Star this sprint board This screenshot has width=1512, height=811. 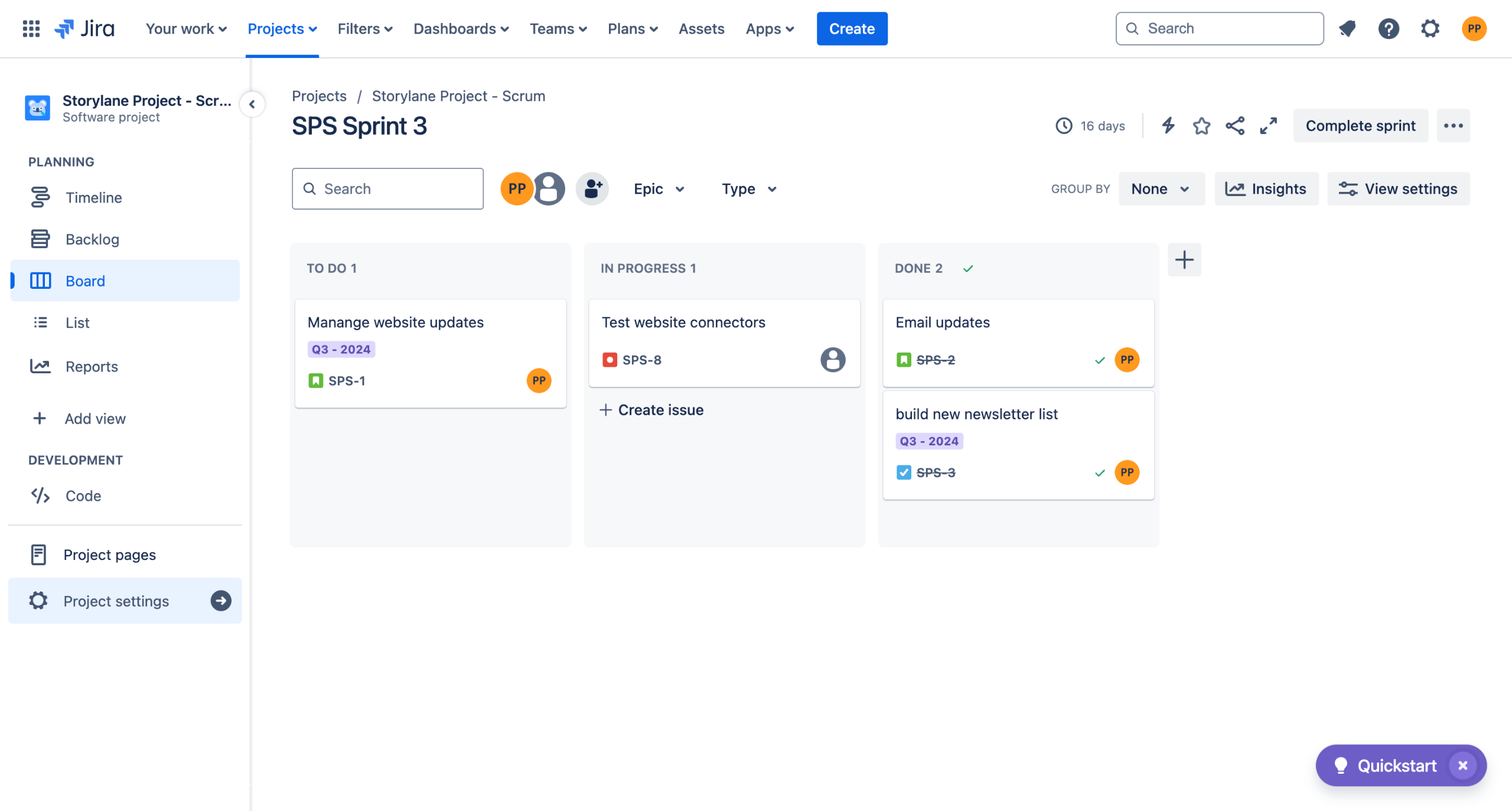(1201, 126)
